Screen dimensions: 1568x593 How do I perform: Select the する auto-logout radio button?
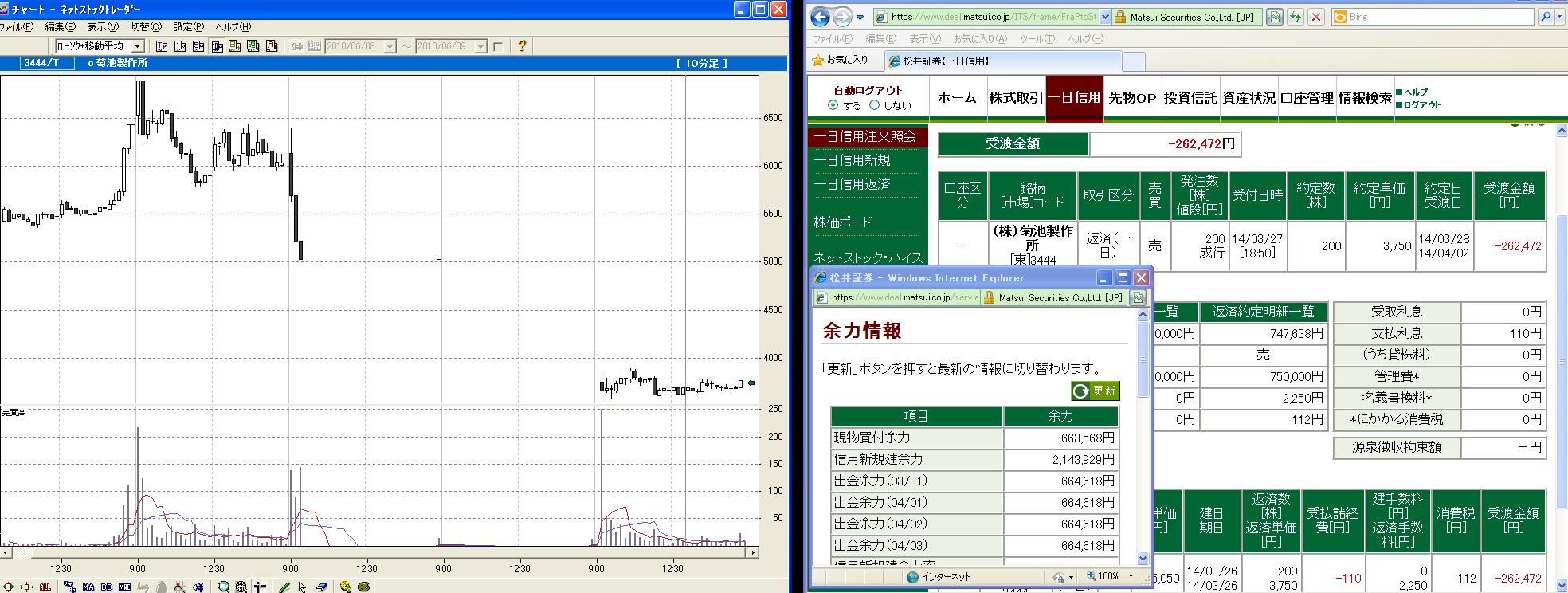click(x=833, y=105)
